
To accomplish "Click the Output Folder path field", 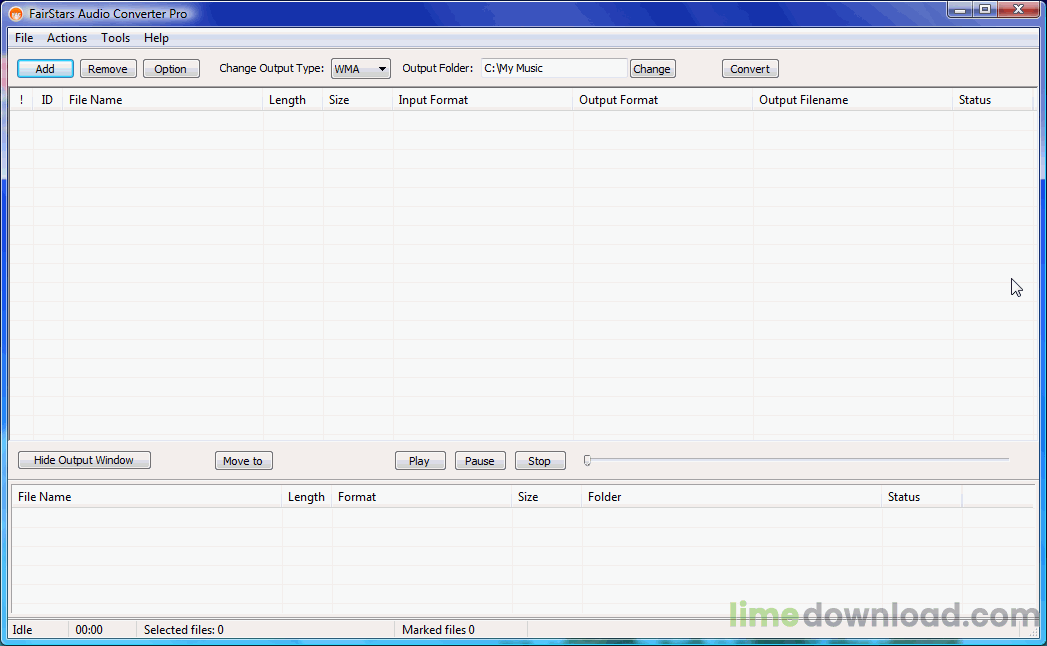I will [554, 68].
